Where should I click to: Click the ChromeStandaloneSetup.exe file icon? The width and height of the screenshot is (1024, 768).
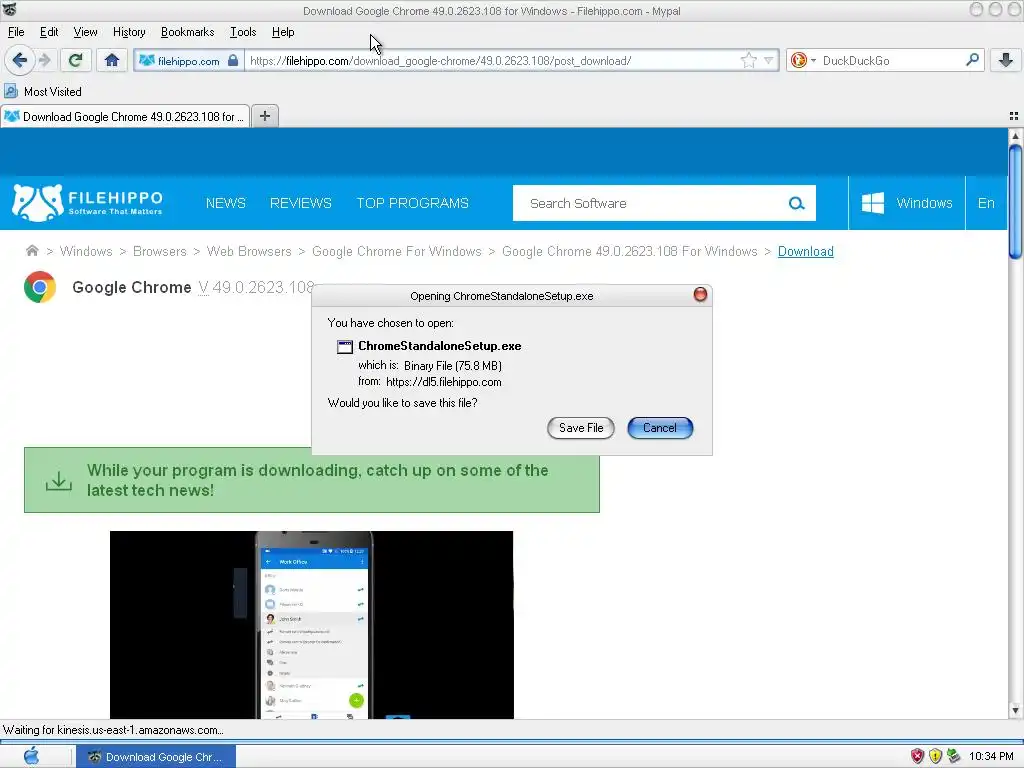344,347
